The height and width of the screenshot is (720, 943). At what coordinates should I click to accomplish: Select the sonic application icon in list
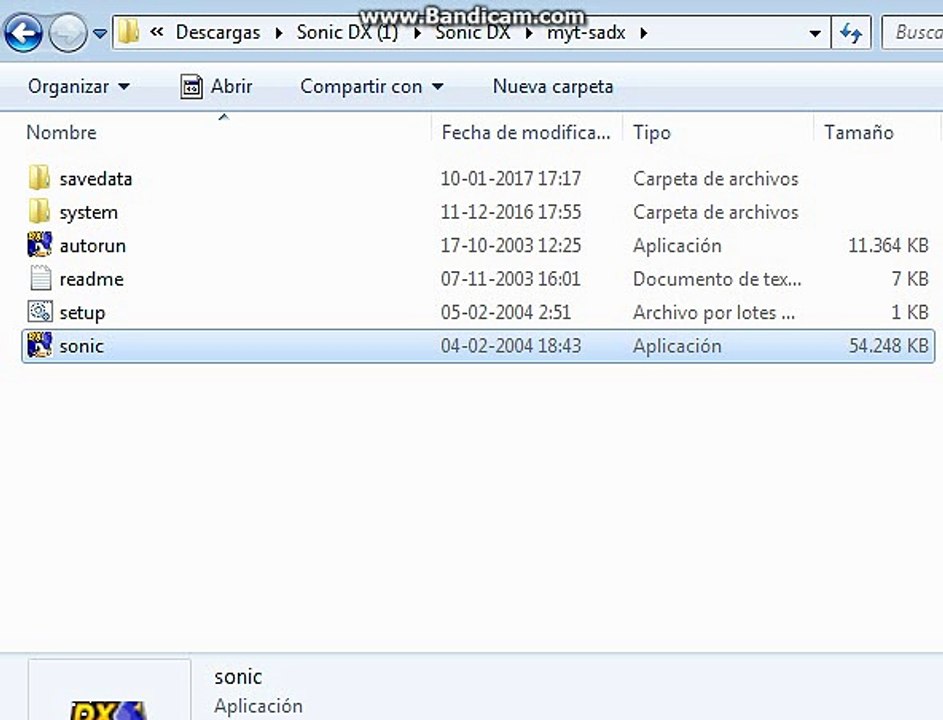coord(40,345)
